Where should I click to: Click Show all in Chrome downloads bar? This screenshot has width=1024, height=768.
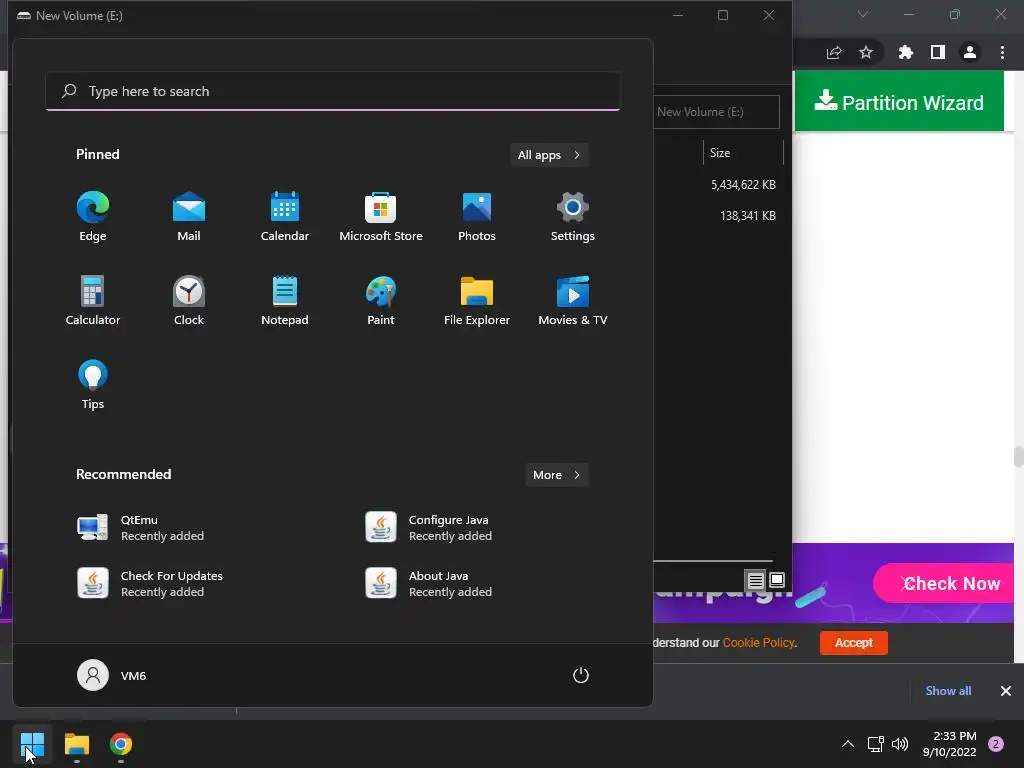pos(948,691)
